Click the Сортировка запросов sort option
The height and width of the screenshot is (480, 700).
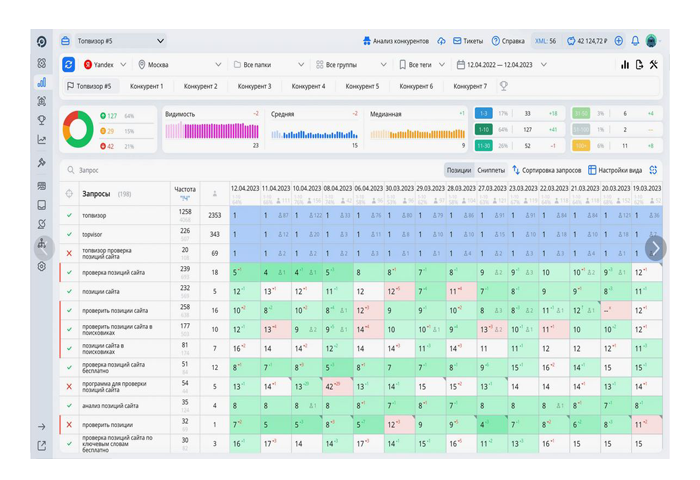coord(546,170)
